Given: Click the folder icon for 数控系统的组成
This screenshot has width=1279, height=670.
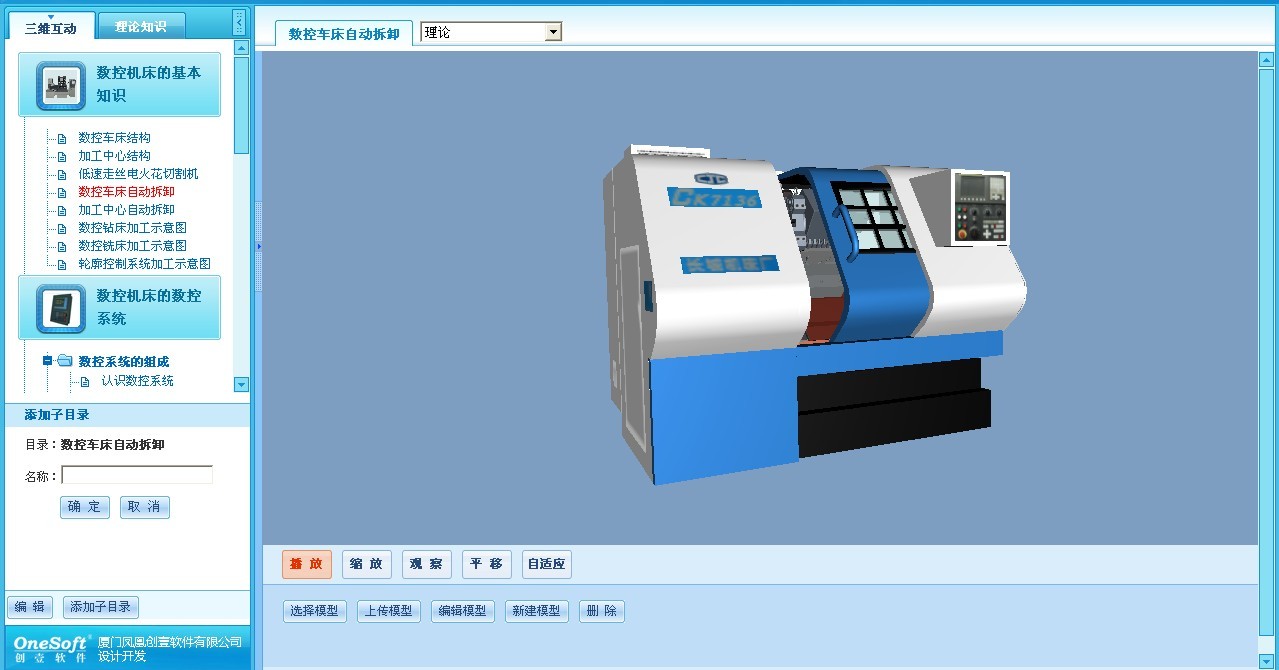Looking at the screenshot, I should click(x=65, y=361).
